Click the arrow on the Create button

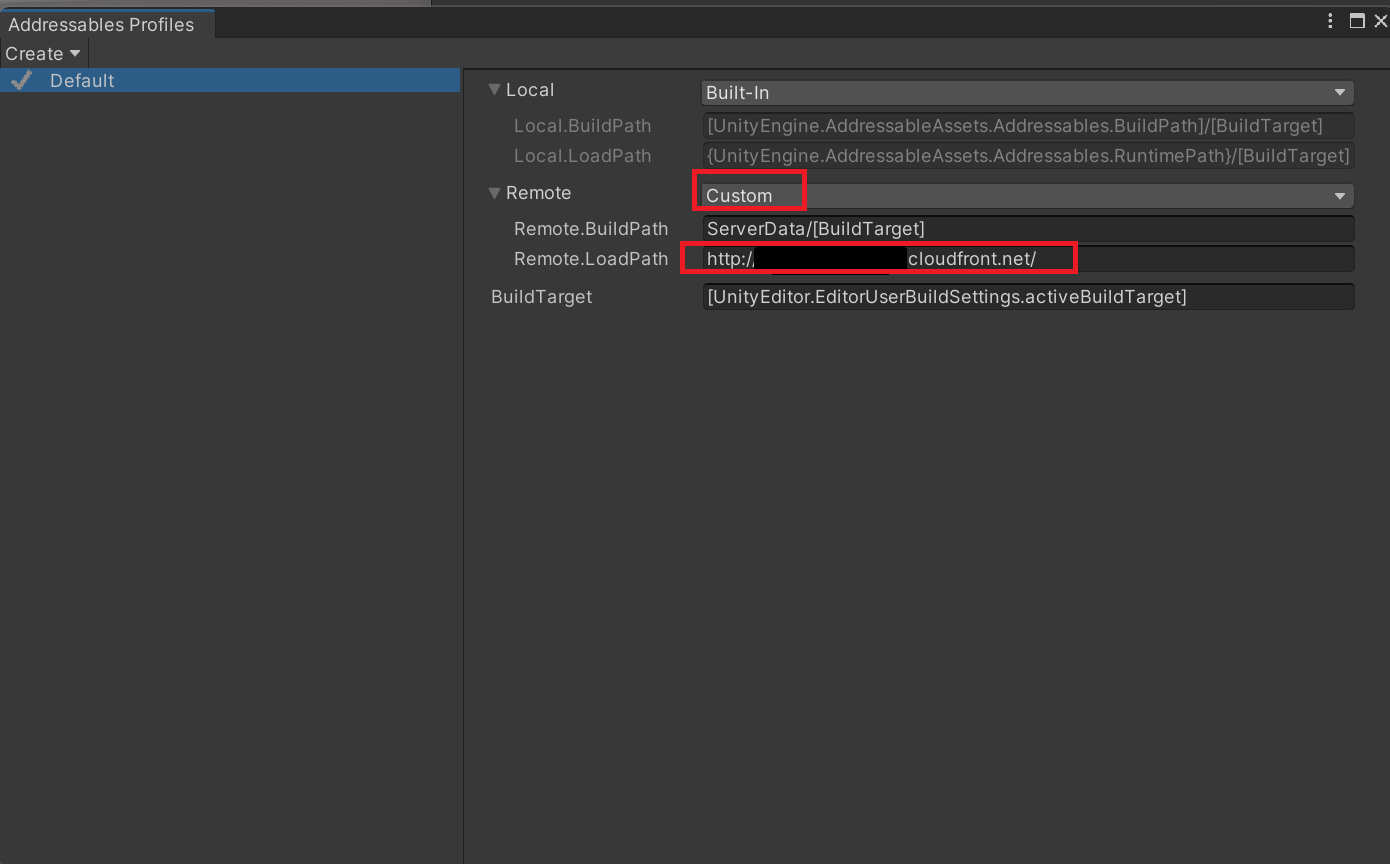[74, 53]
